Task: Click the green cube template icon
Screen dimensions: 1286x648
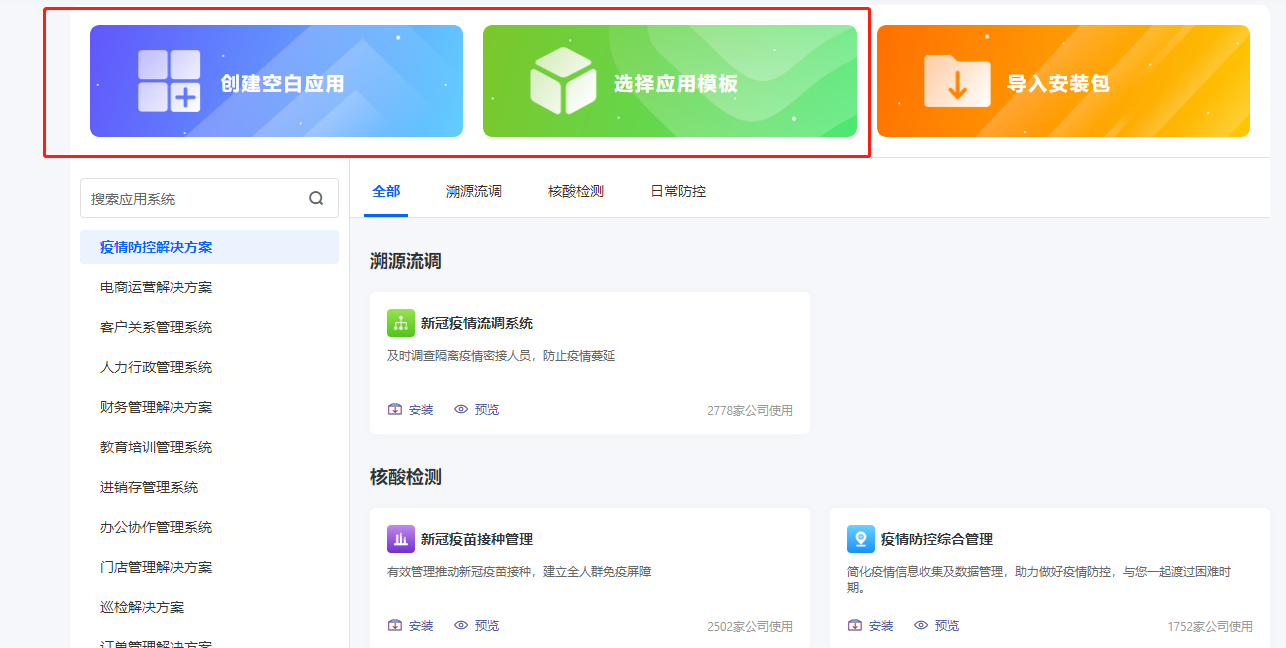Action: [x=562, y=81]
